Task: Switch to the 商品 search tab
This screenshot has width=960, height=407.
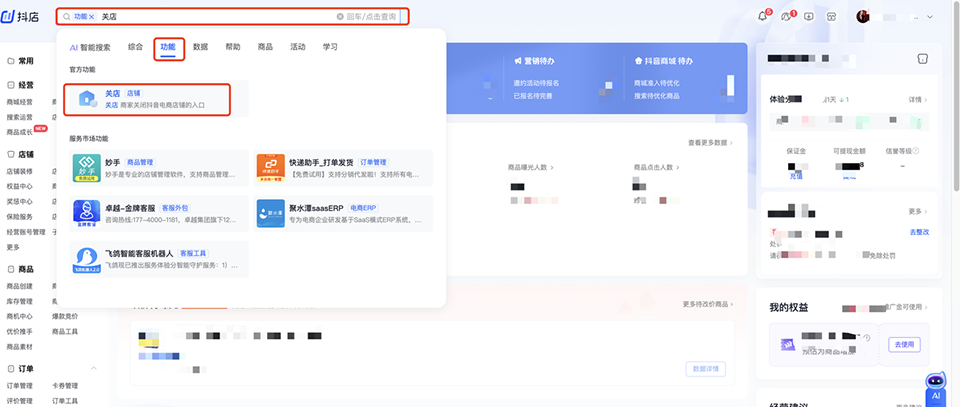Action: point(265,47)
